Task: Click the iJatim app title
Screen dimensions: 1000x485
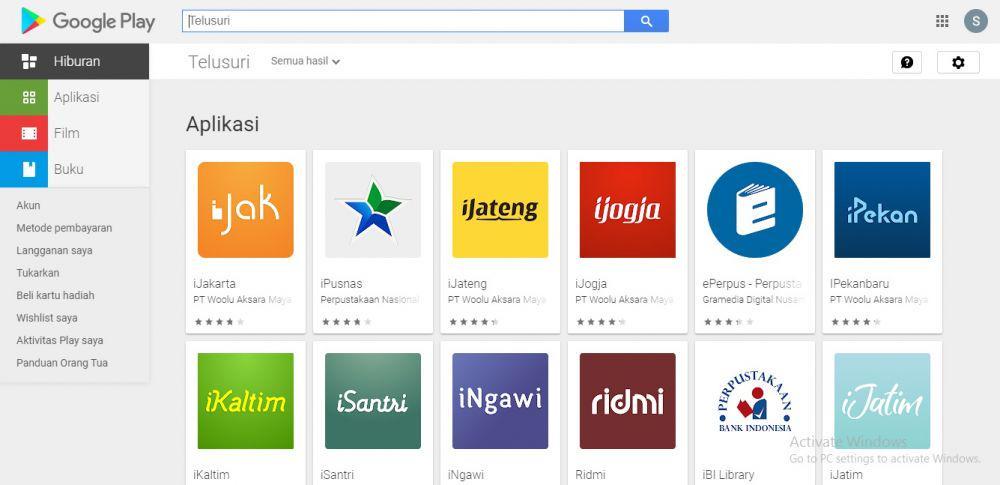Action: (x=846, y=475)
